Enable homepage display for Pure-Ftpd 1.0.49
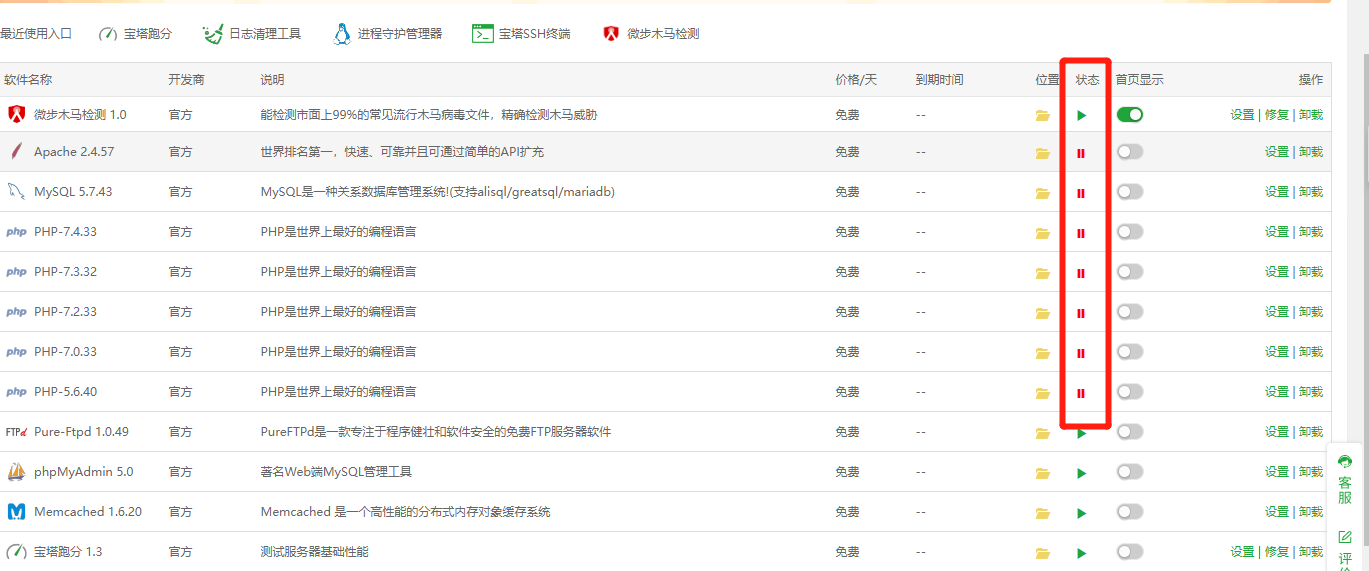The width and height of the screenshot is (1369, 571). point(1130,432)
